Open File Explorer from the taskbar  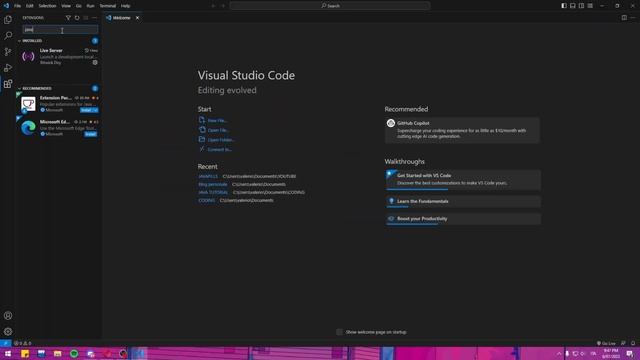[58, 354]
